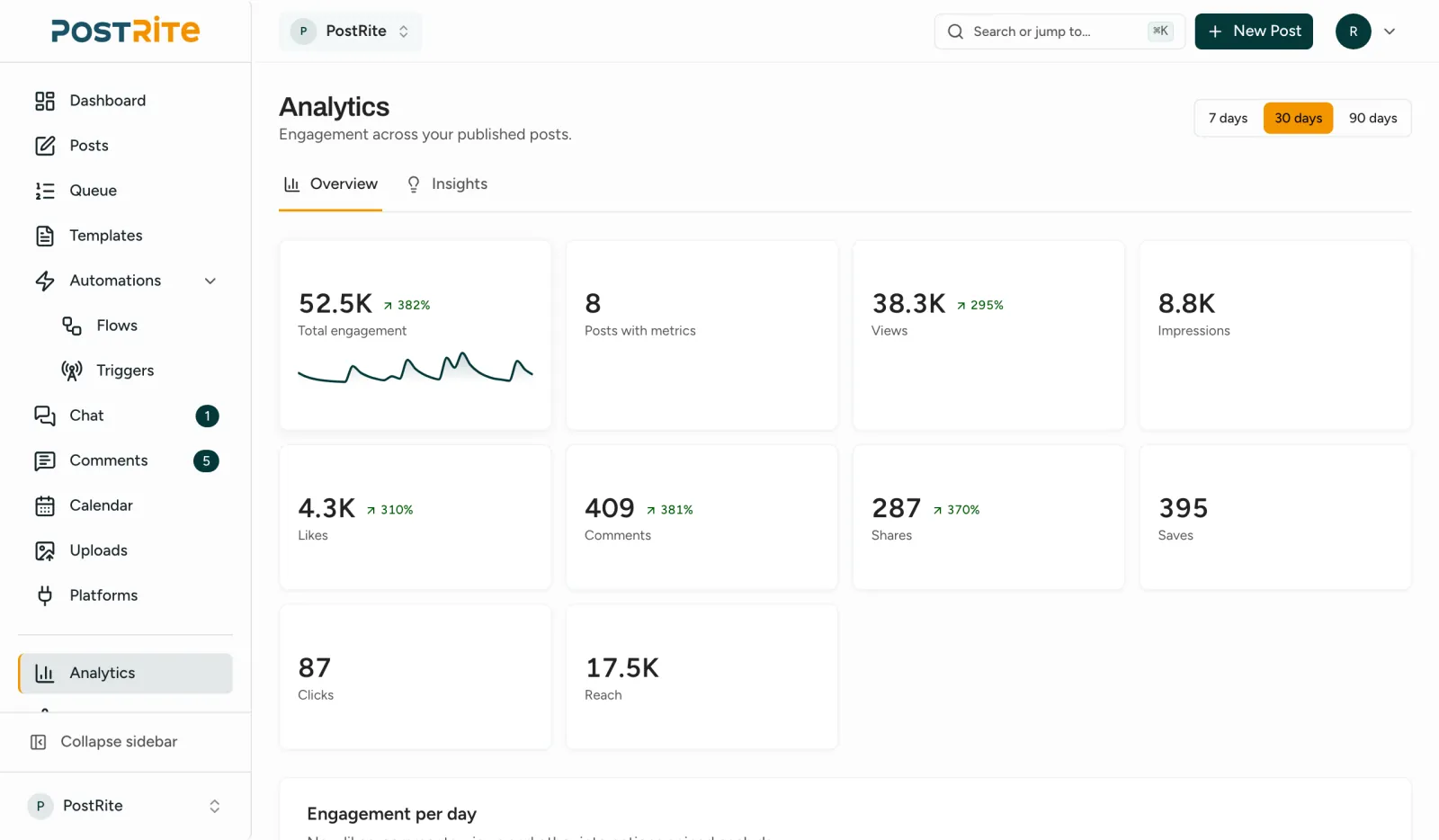Image resolution: width=1439 pixels, height=840 pixels.
Task: Collapse the Automations chevron
Action: tap(210, 281)
